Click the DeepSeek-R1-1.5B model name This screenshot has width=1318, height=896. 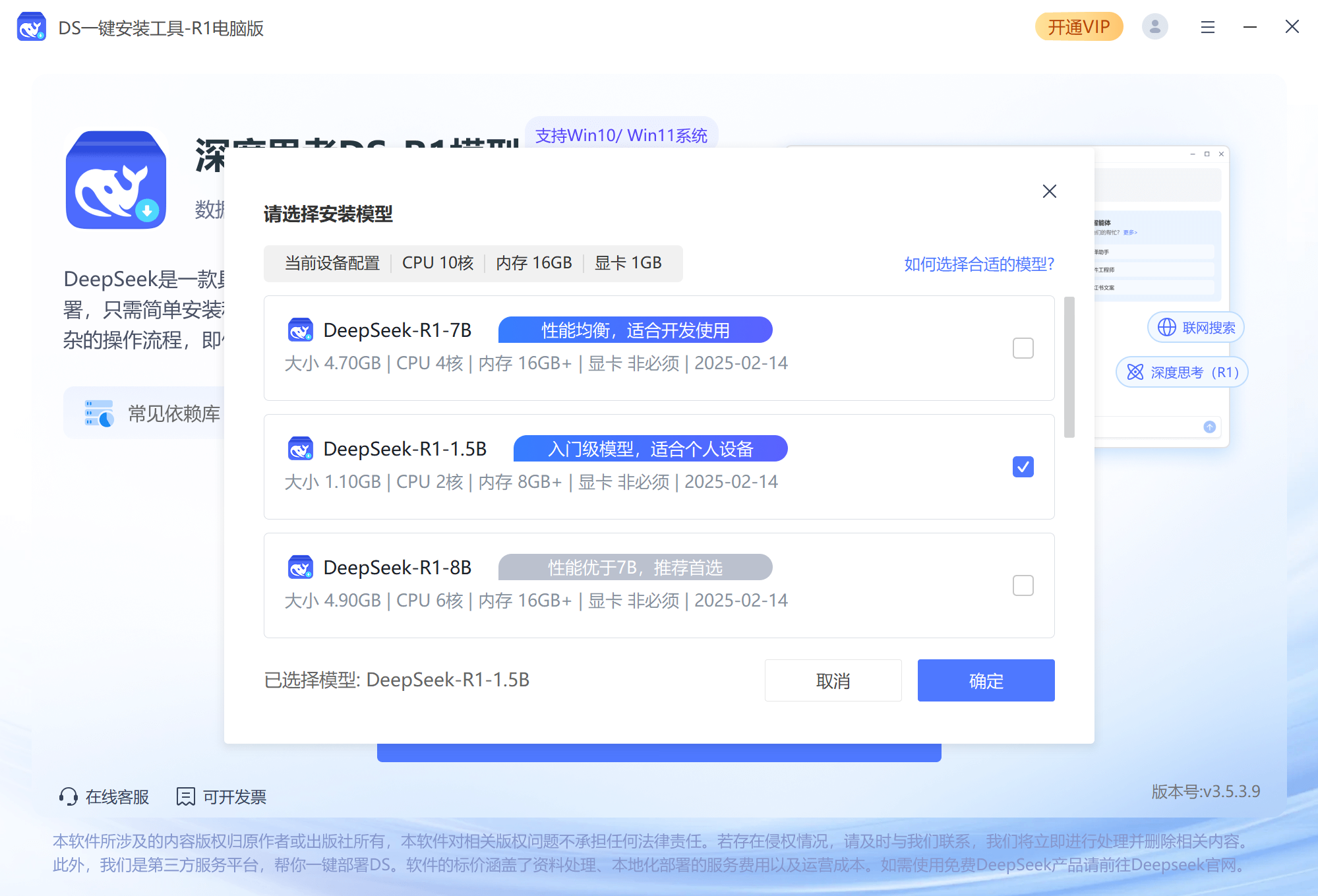[405, 448]
